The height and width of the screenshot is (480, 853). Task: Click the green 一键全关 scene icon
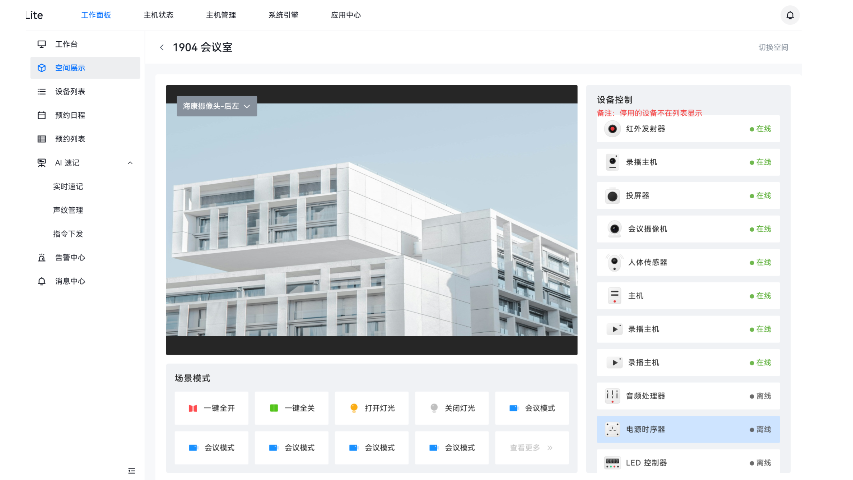point(274,408)
